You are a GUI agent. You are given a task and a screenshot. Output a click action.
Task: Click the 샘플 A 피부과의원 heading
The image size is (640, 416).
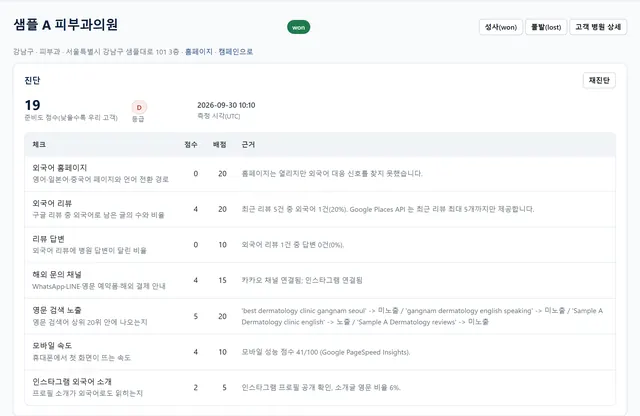(x=66, y=25)
